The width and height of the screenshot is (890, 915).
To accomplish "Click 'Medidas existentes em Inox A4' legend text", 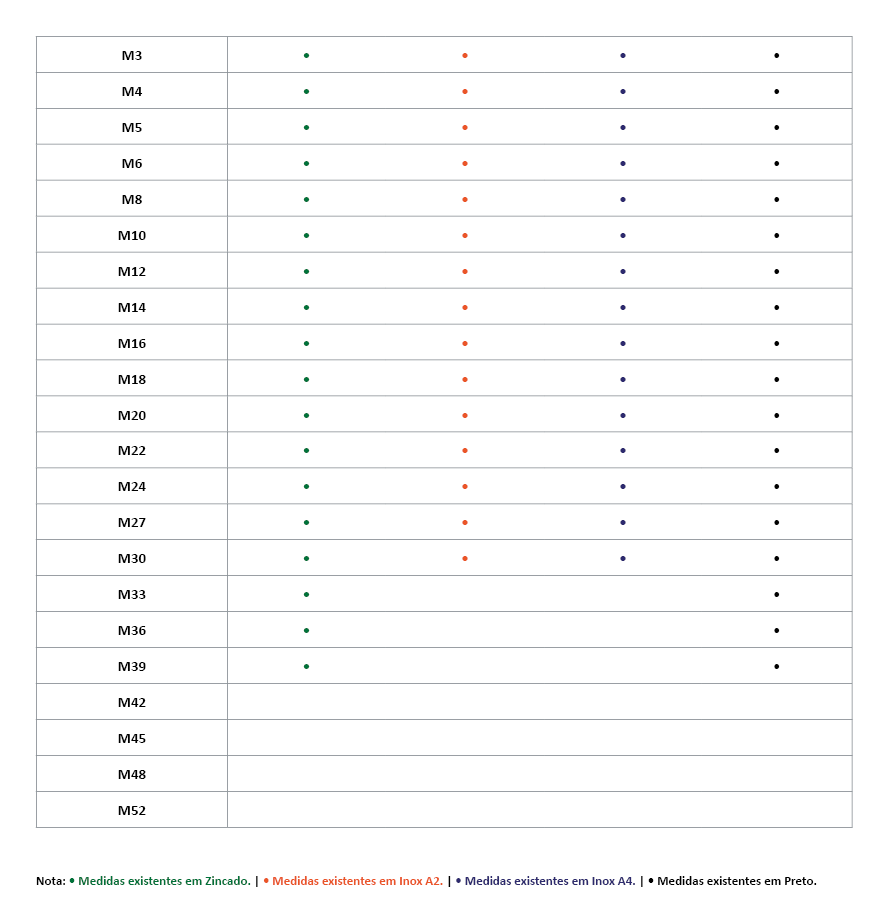I will click(550, 881).
